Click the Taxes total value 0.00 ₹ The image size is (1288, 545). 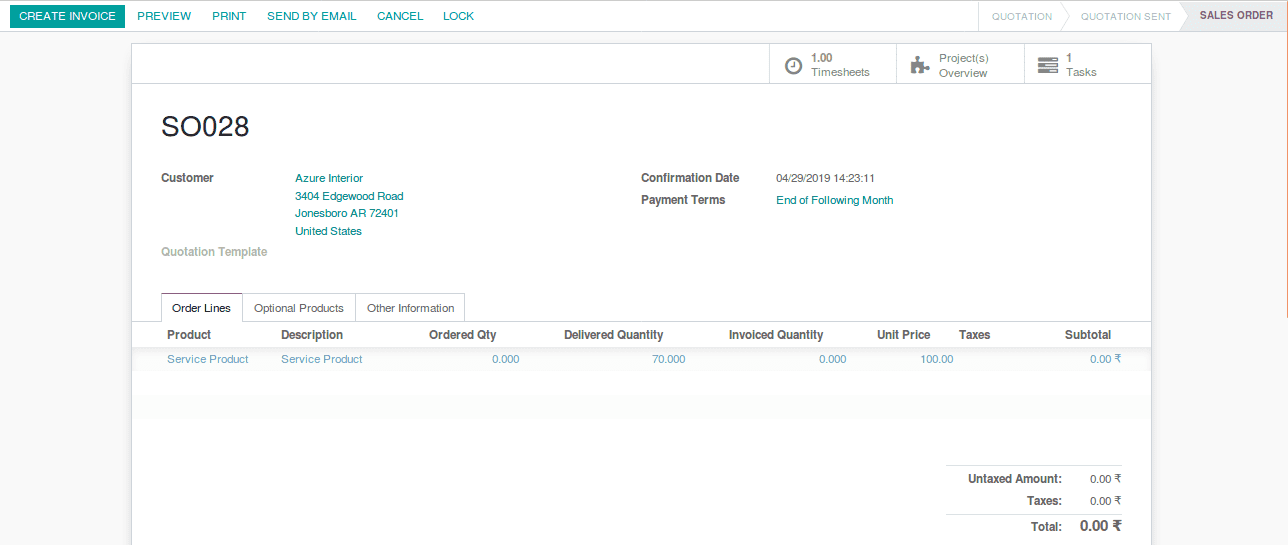click(1105, 501)
